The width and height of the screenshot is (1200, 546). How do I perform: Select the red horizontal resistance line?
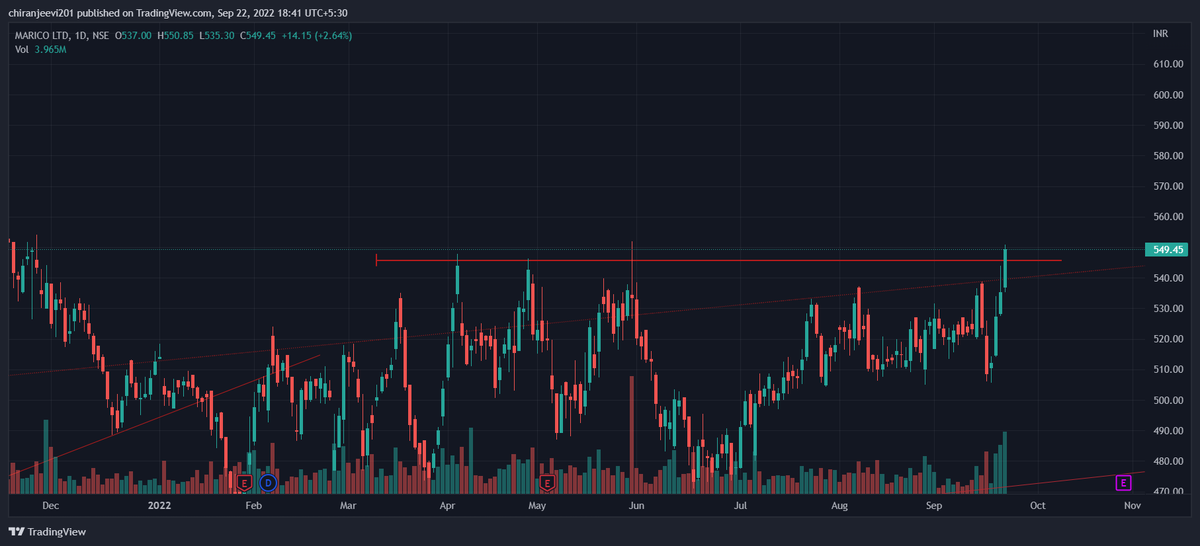[718, 260]
